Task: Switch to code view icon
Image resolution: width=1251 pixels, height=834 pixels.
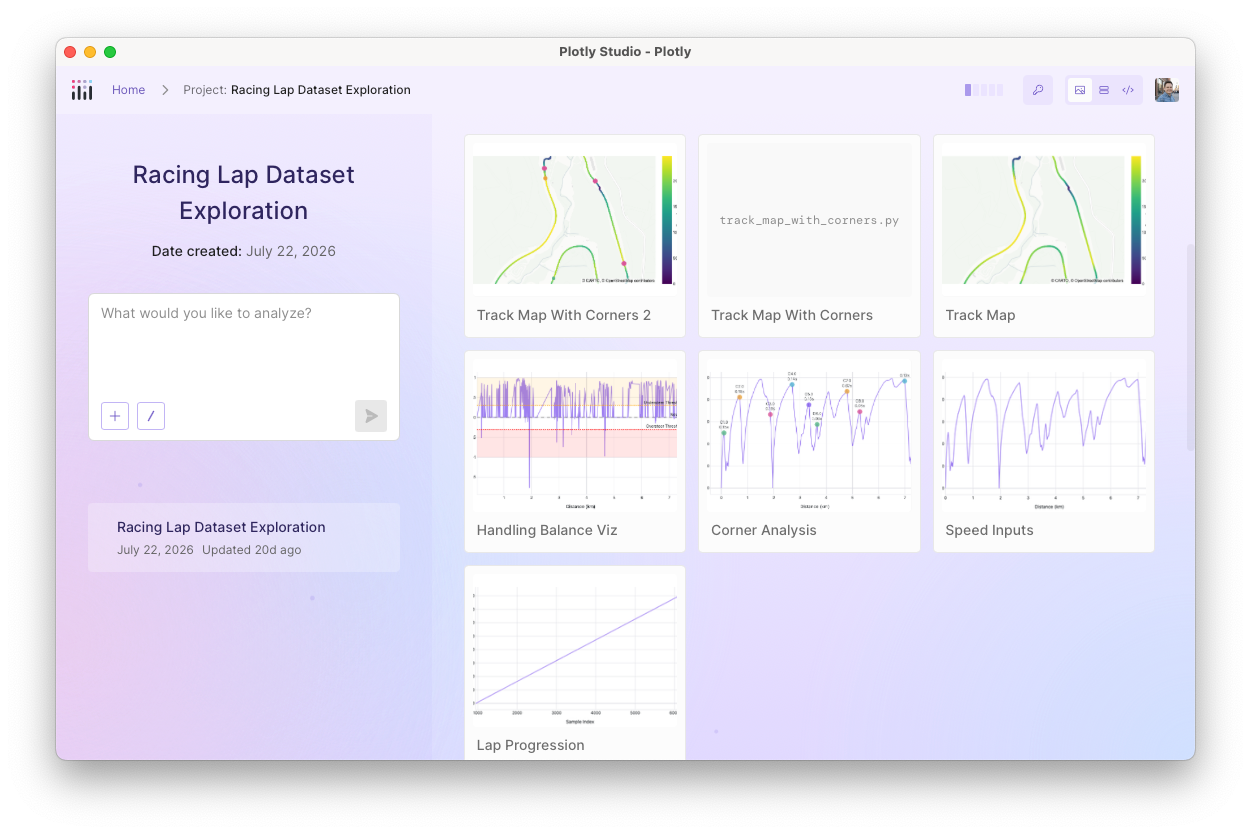Action: click(x=1128, y=90)
